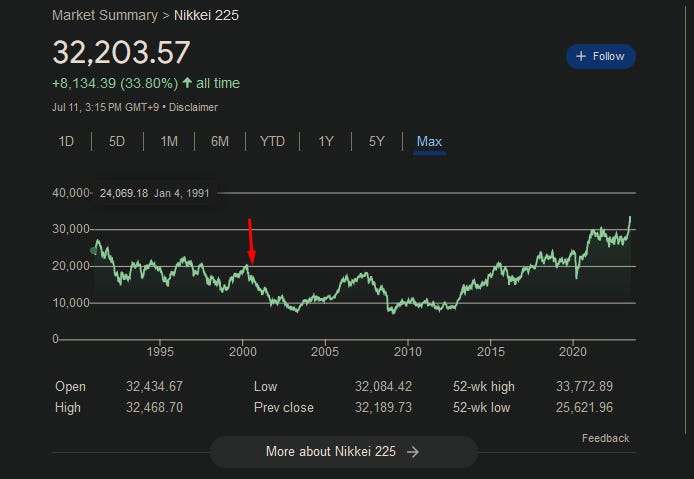This screenshot has width=694, height=479.
Task: Show the 5Y time range chart
Action: (377, 142)
